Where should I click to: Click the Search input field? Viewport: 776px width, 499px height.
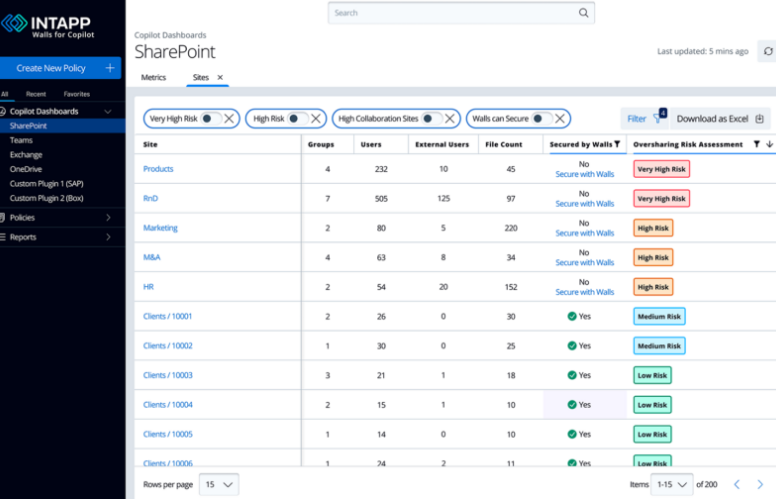point(450,13)
